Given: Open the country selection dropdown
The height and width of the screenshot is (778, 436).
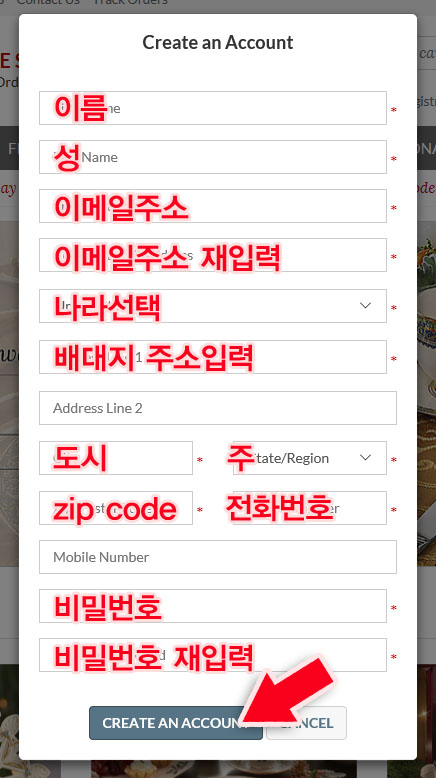Looking at the screenshot, I should tap(213, 306).
